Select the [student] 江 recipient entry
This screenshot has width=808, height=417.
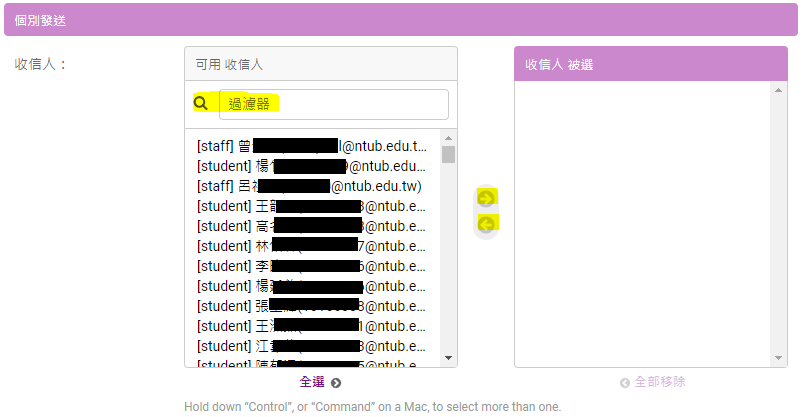(x=312, y=346)
